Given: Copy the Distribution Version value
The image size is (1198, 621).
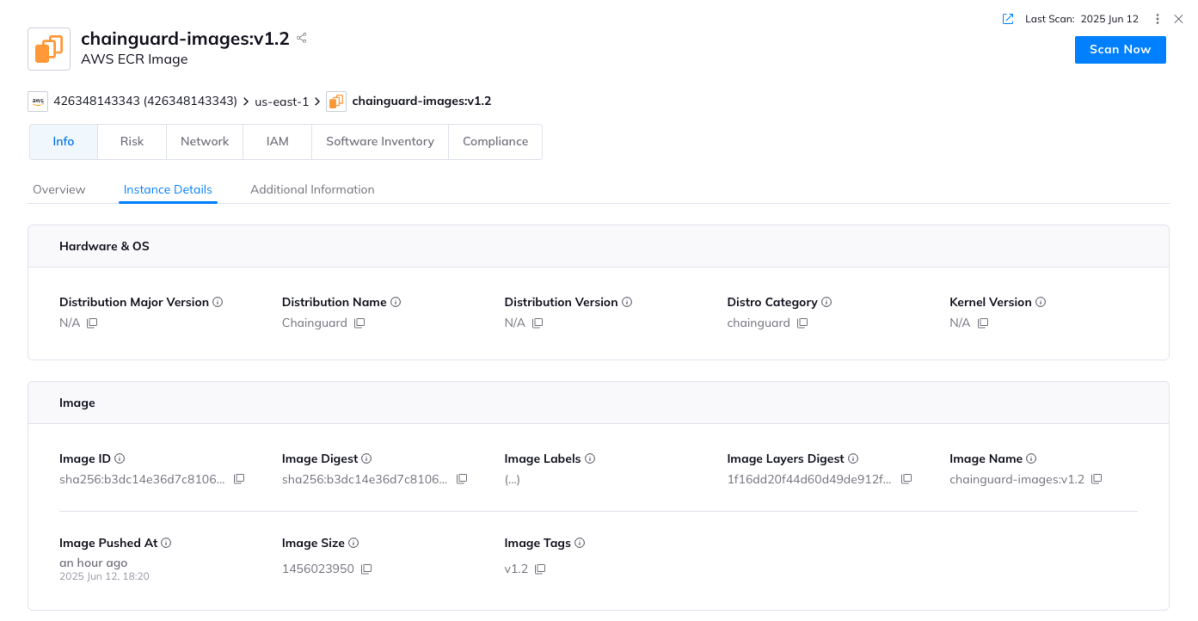Looking at the screenshot, I should tap(538, 323).
